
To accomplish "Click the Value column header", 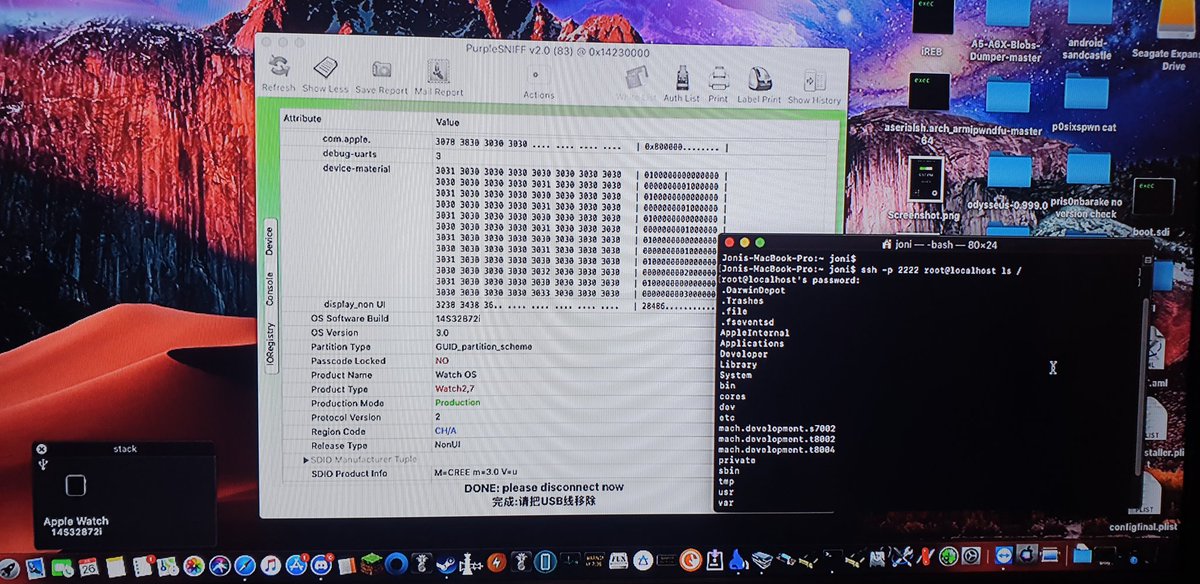I will click(x=447, y=121).
